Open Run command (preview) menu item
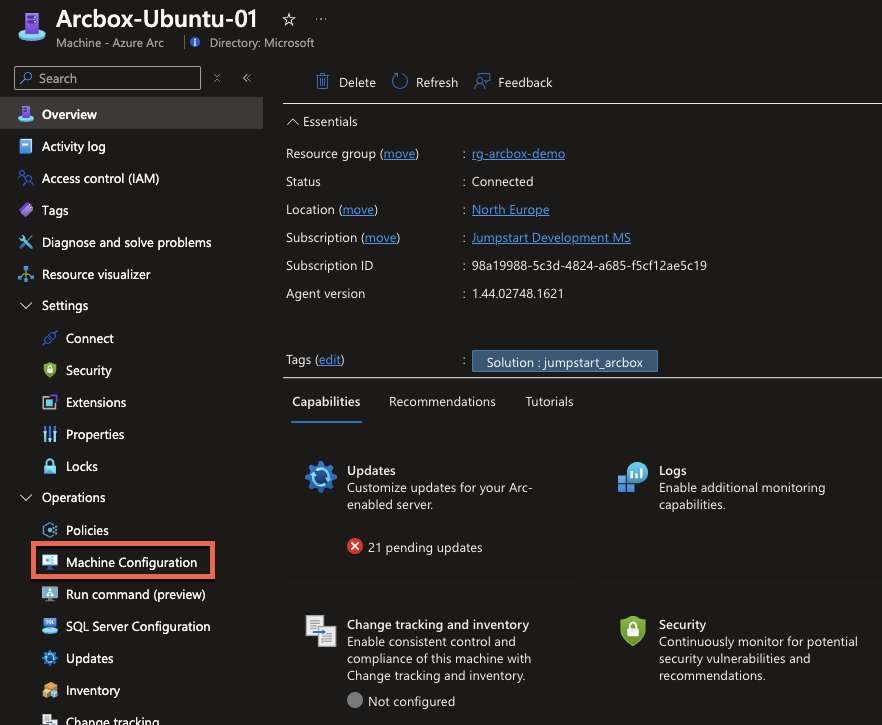Screen dimensions: 882x725 tap(135, 594)
